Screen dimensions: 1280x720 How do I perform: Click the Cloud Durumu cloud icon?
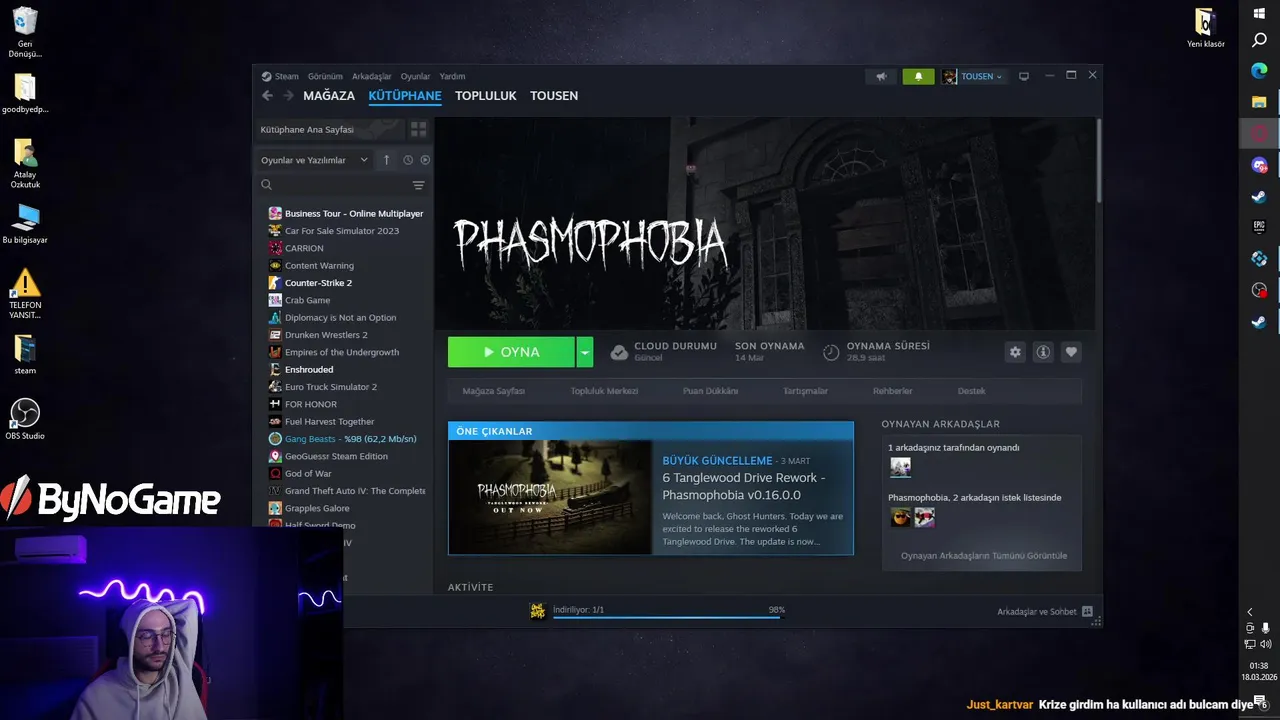tap(619, 352)
